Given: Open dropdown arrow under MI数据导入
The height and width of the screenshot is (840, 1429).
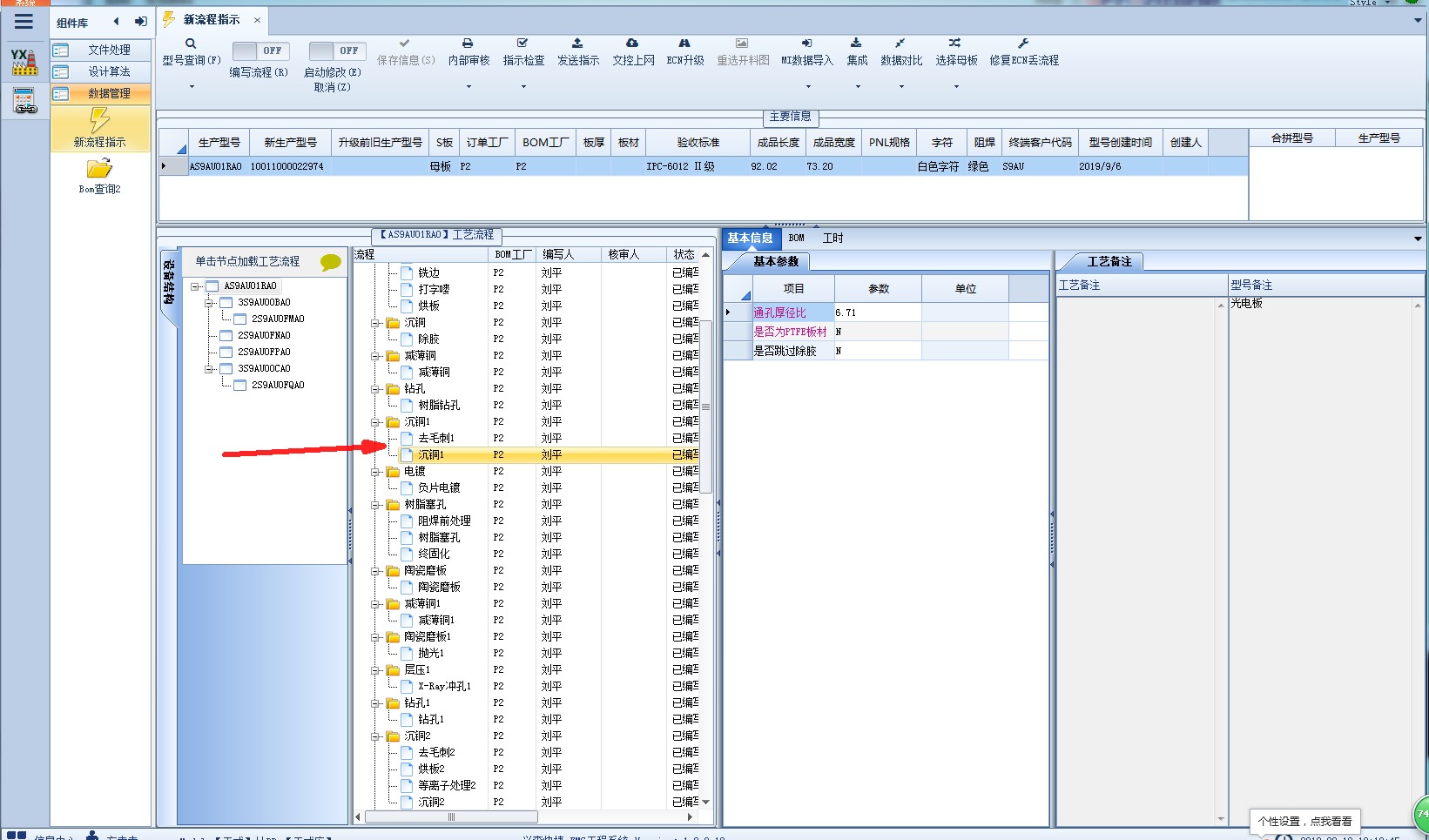Looking at the screenshot, I should point(808,86).
